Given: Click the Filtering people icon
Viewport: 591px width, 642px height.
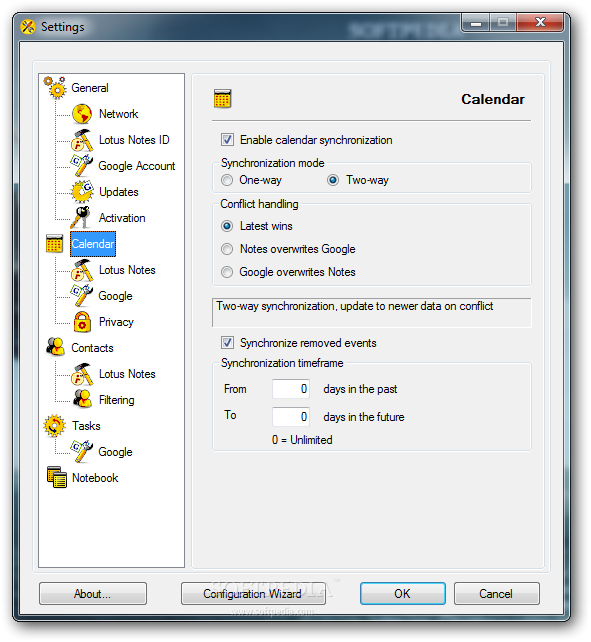Looking at the screenshot, I should (82, 399).
